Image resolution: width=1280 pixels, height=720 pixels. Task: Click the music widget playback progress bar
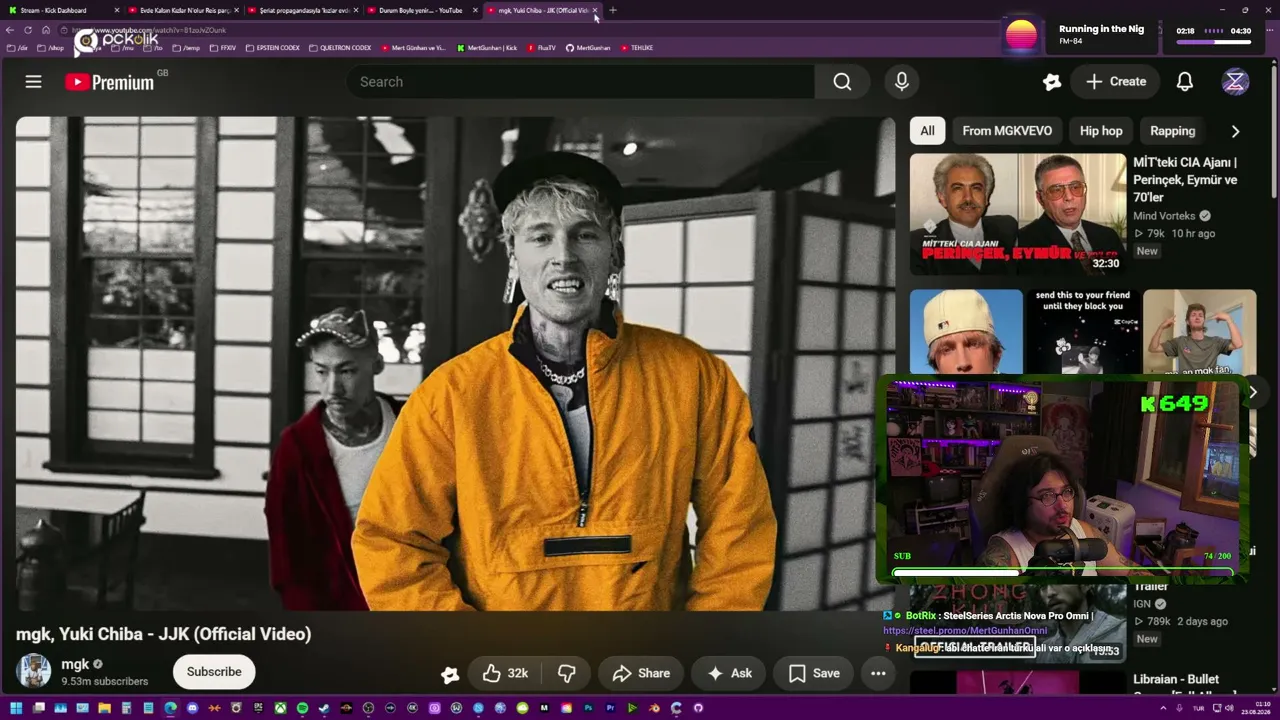coord(1212,43)
